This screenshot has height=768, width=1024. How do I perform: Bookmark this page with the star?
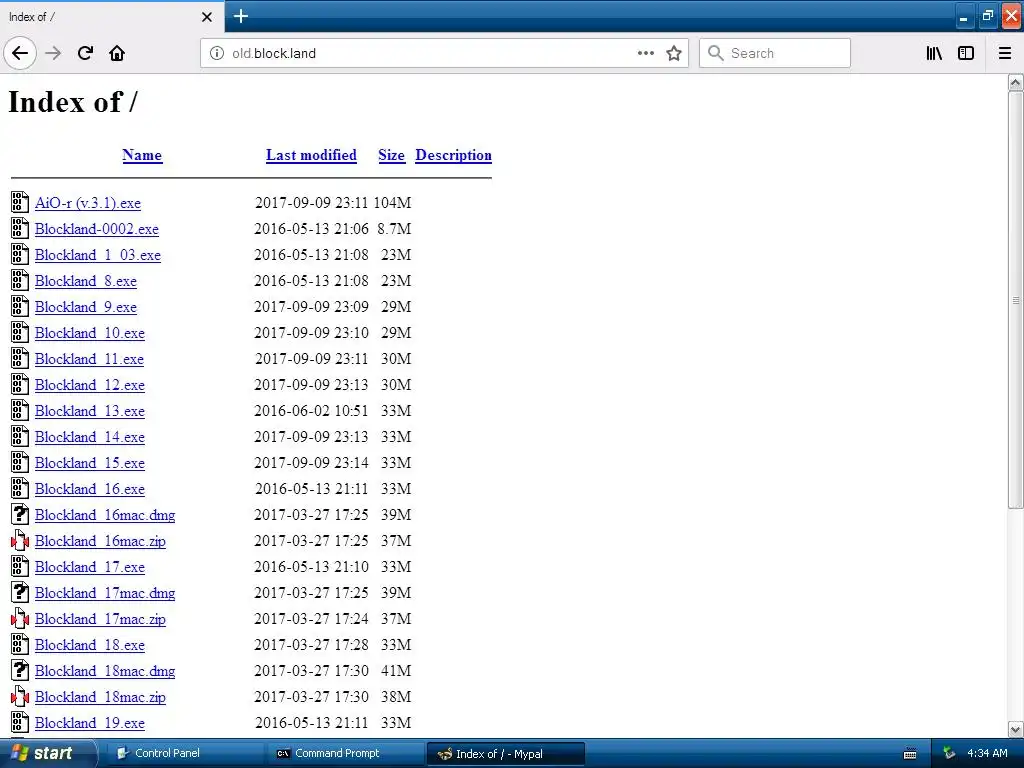pos(674,53)
